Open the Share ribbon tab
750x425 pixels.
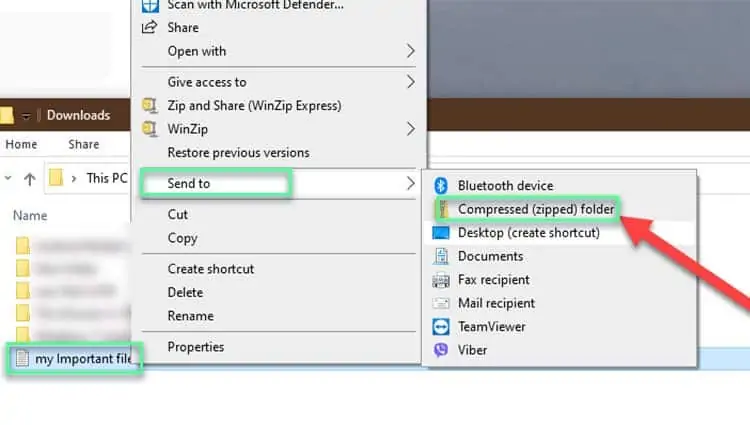84,145
